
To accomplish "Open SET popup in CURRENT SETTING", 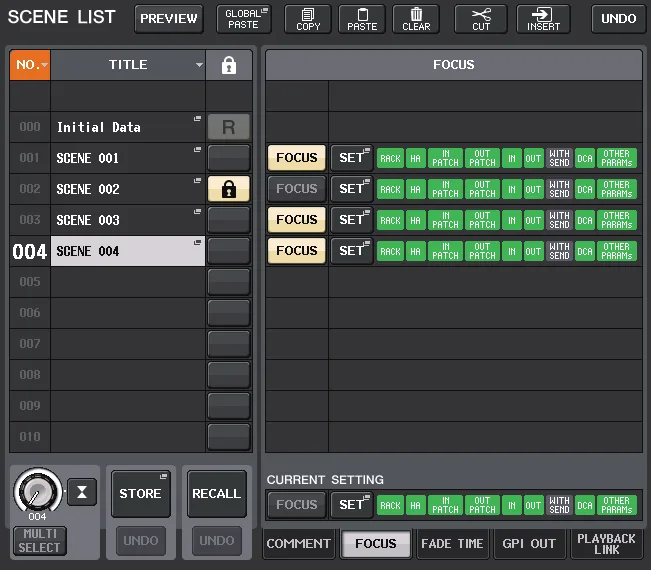I will point(352,505).
